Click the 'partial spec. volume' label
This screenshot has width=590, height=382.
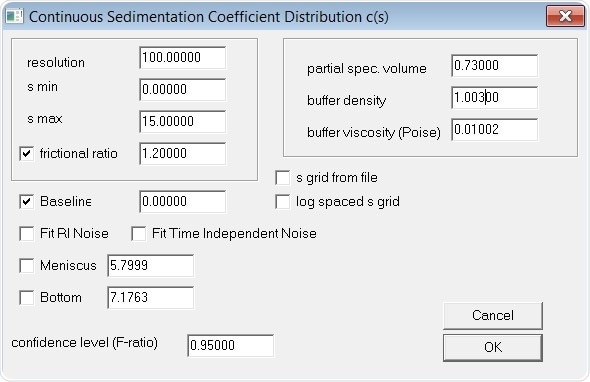[x=367, y=69]
